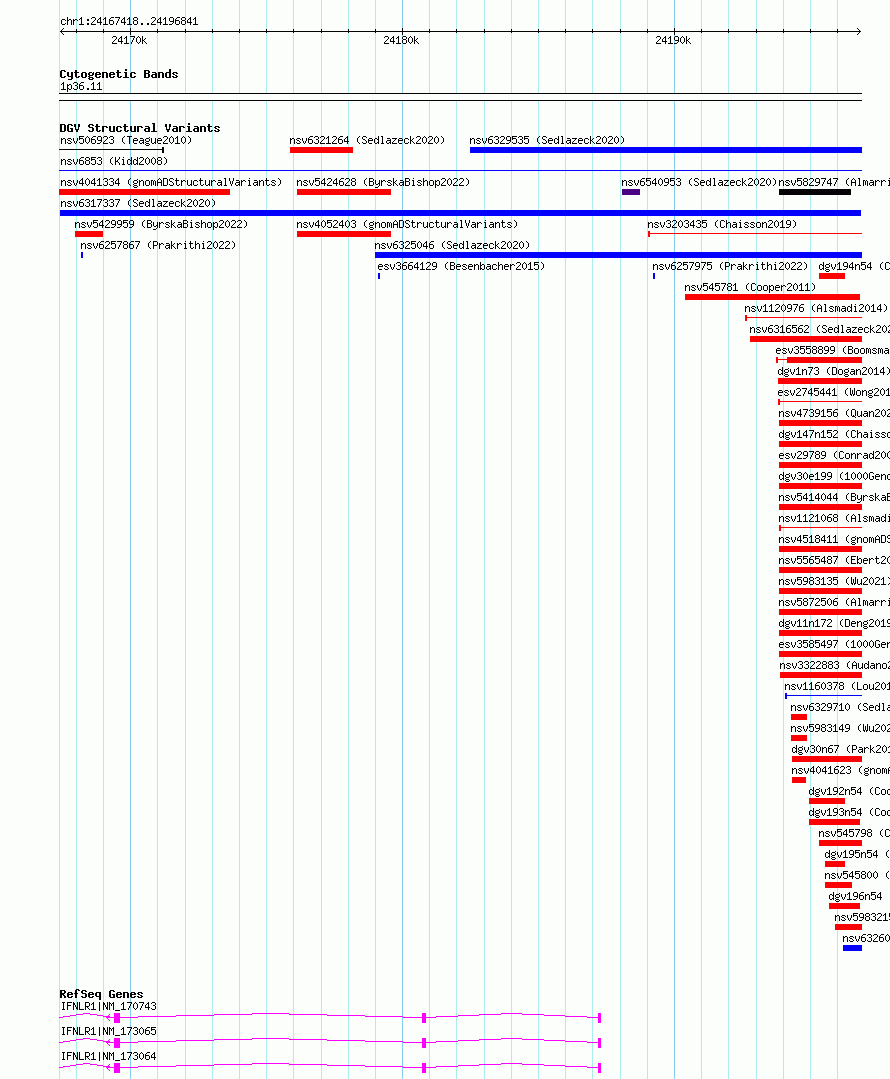
Task: Click the dgv192n54 variant label
Action: [849, 791]
